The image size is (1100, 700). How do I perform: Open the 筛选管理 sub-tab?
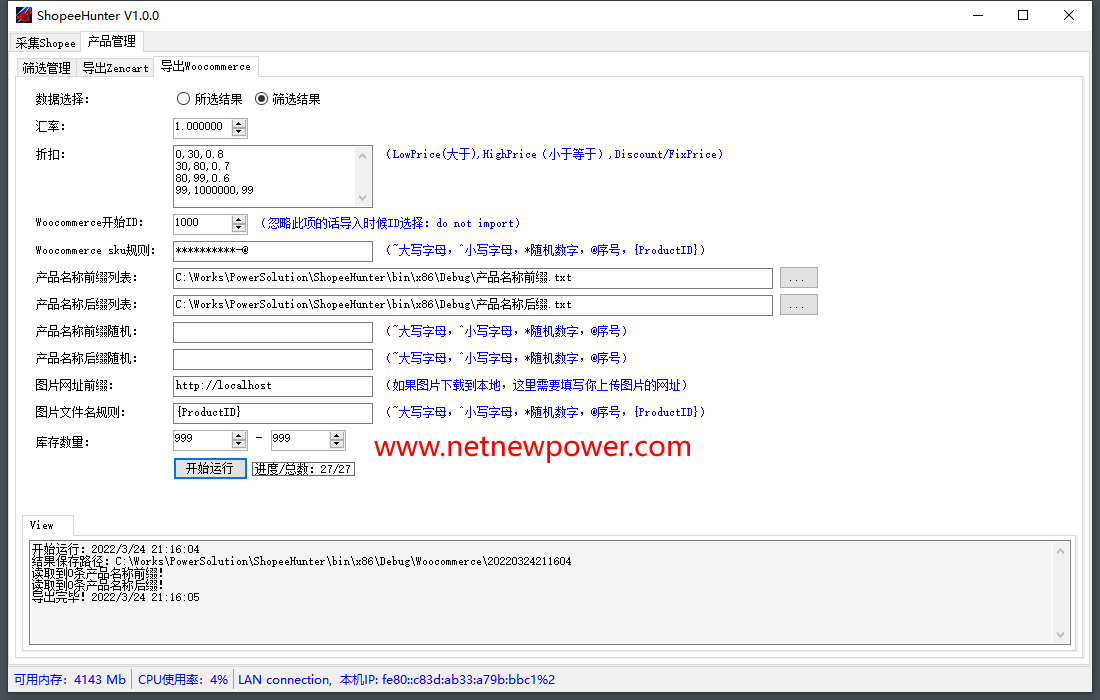click(x=46, y=68)
